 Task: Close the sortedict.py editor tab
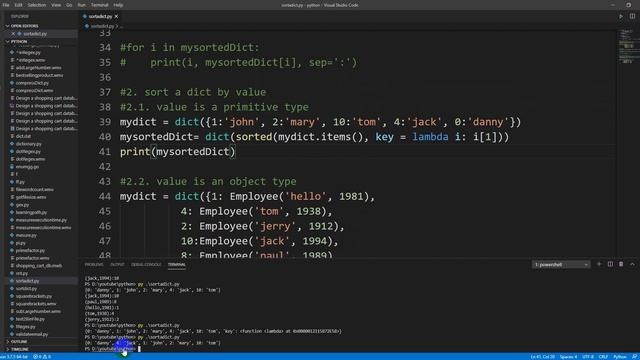coord(116,16)
